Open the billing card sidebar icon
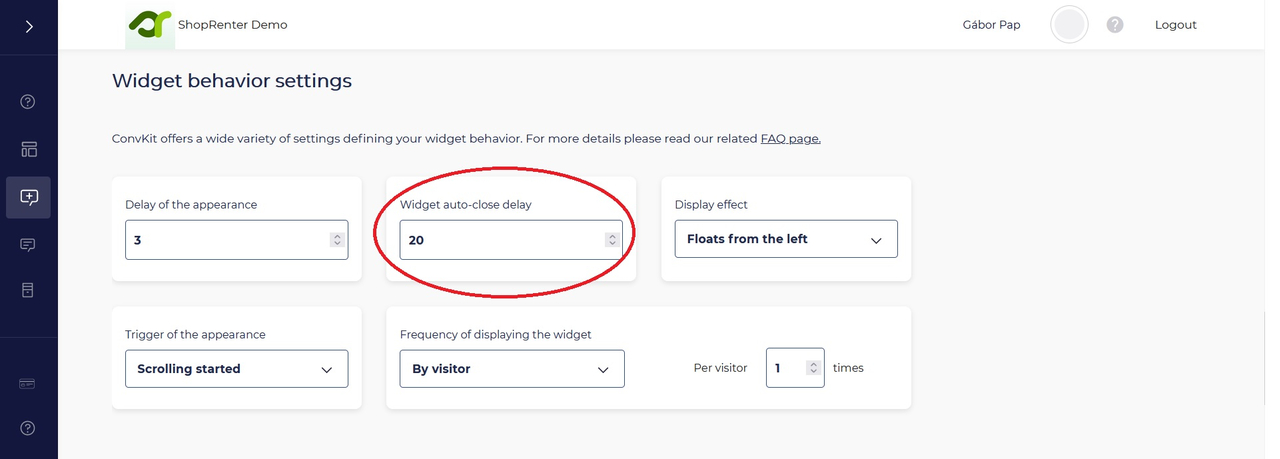The image size is (1280, 459). (28, 384)
